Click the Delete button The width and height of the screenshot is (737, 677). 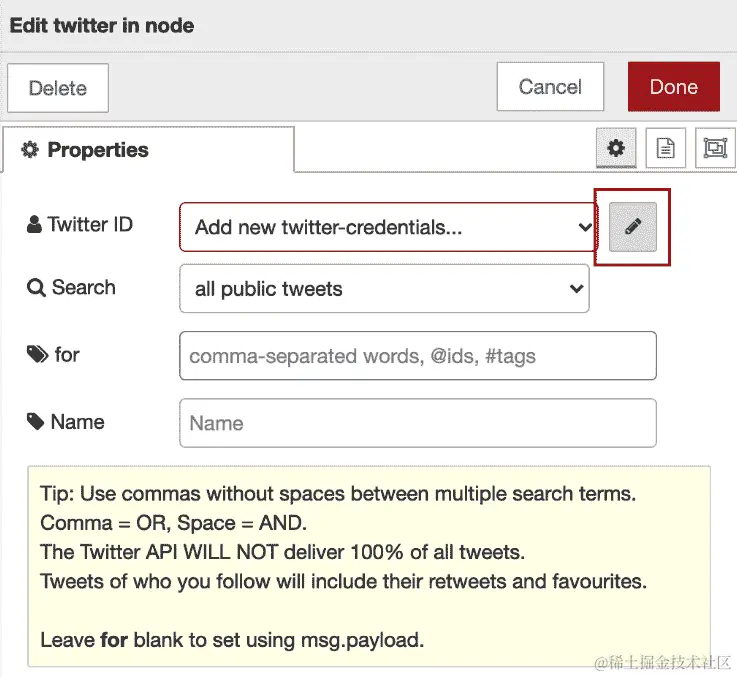pyautogui.click(x=58, y=88)
